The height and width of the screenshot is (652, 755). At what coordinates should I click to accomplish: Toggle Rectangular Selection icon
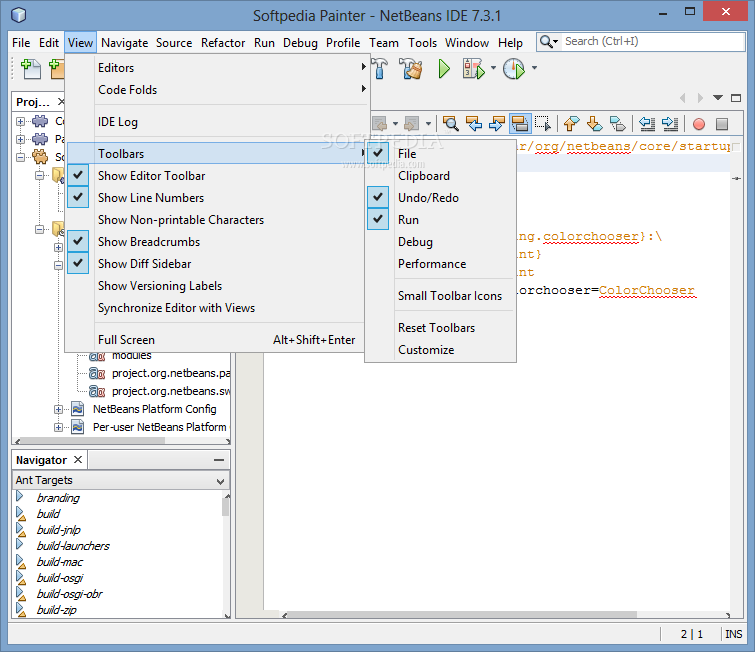tap(543, 124)
